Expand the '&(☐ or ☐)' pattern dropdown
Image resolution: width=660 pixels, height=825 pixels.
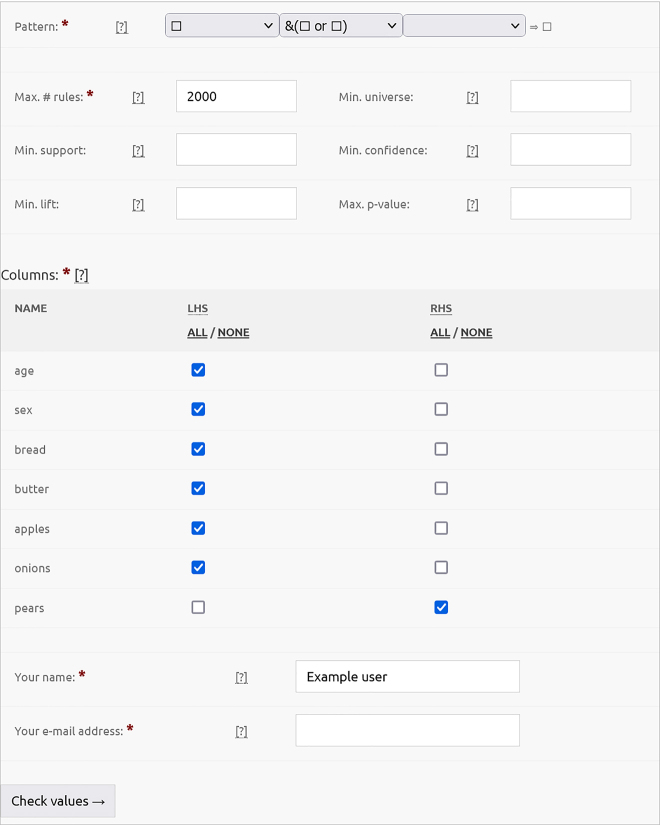click(341, 26)
